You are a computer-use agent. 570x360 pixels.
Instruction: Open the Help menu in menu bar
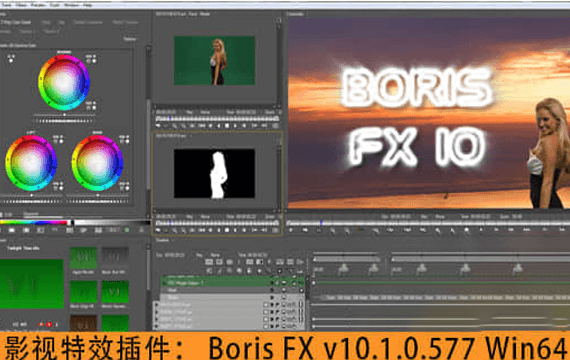pyautogui.click(x=87, y=5)
